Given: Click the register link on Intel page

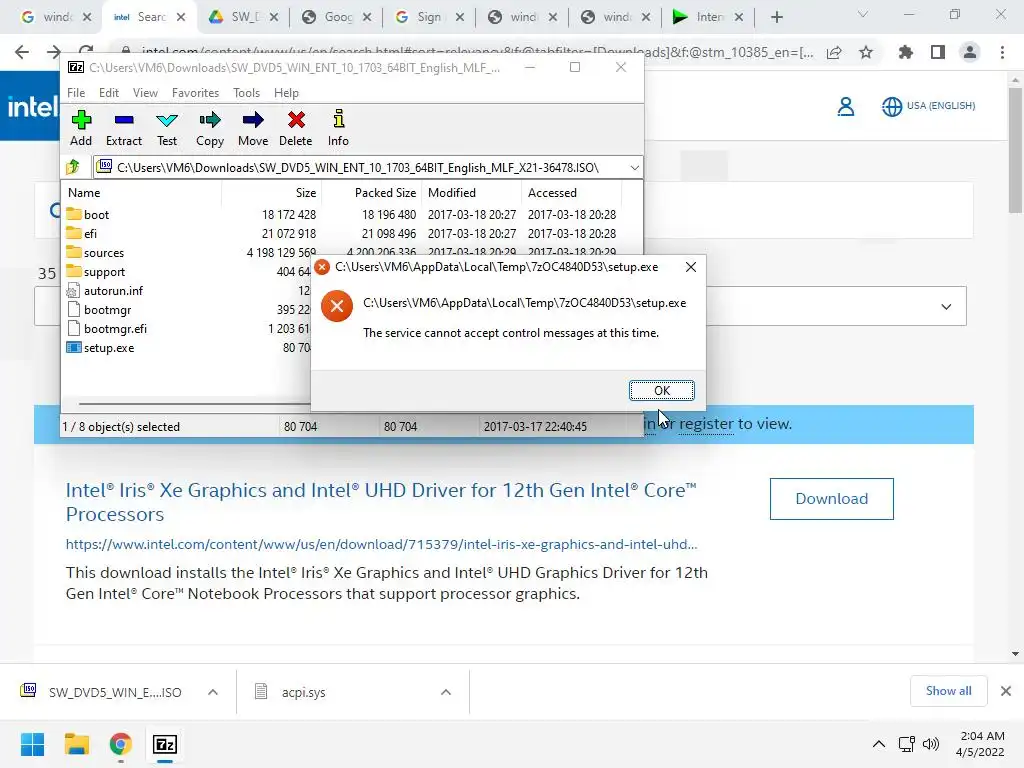Looking at the screenshot, I should point(706,424).
